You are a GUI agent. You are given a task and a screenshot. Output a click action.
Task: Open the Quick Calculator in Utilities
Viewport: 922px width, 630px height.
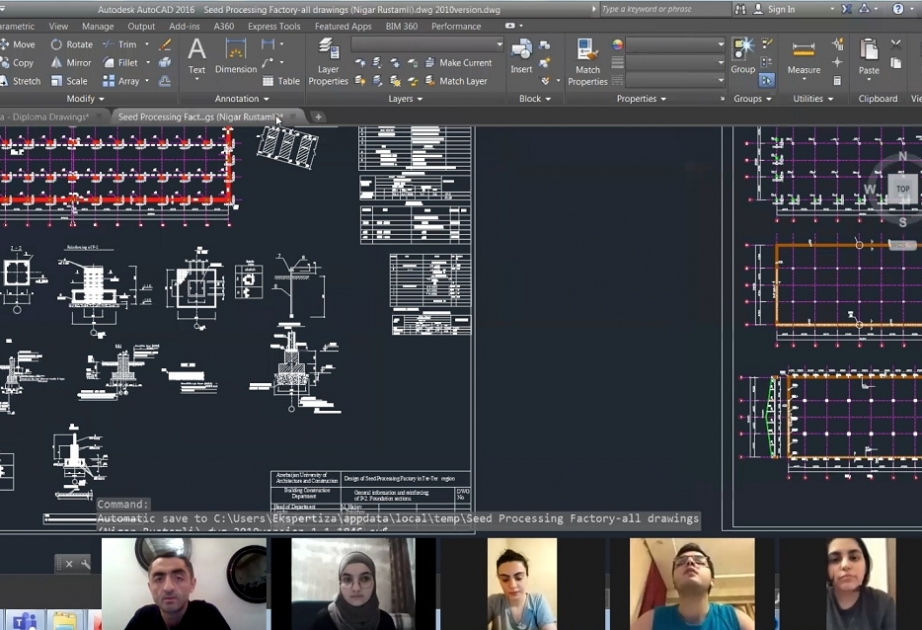click(837, 81)
